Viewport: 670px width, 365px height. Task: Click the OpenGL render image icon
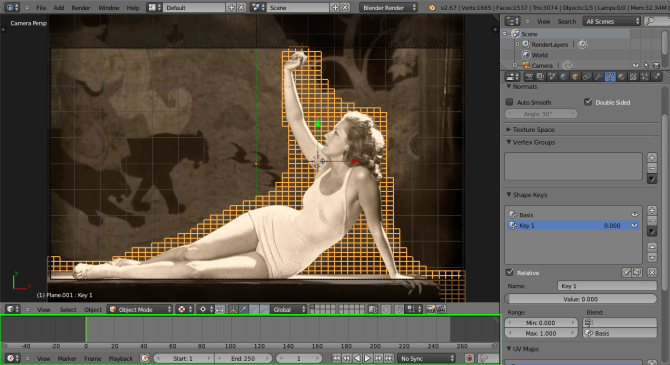coord(431,309)
